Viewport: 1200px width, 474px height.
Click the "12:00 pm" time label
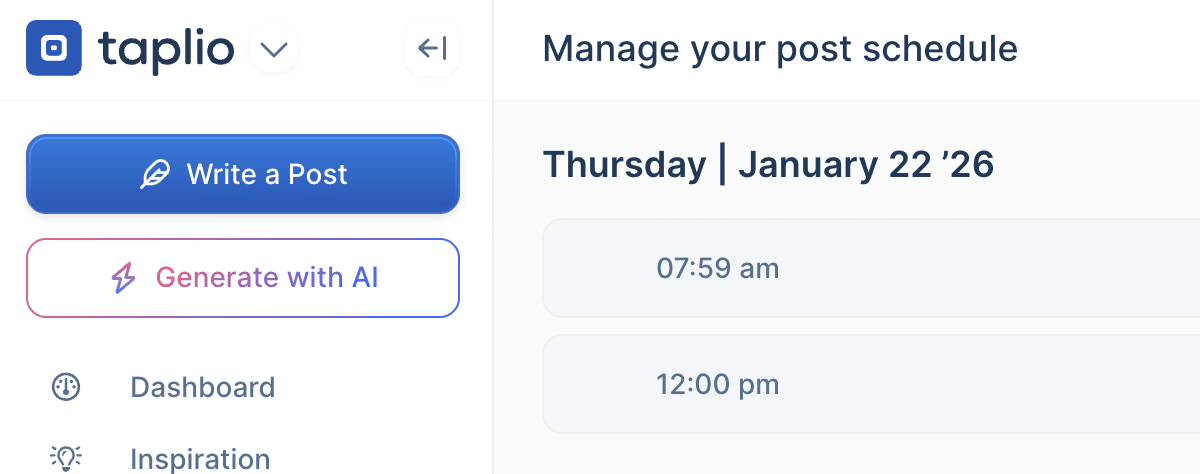coord(717,384)
